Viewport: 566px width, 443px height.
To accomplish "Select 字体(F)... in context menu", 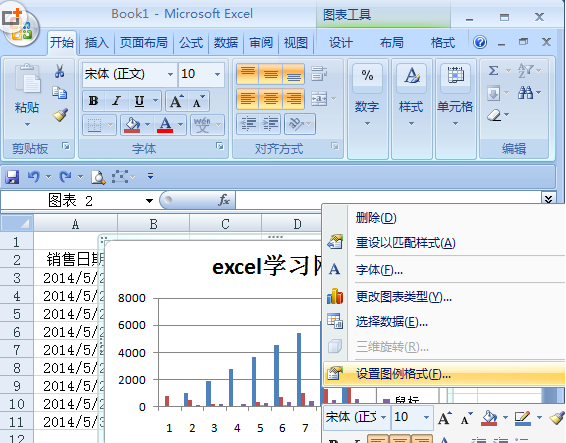I will coord(444,269).
